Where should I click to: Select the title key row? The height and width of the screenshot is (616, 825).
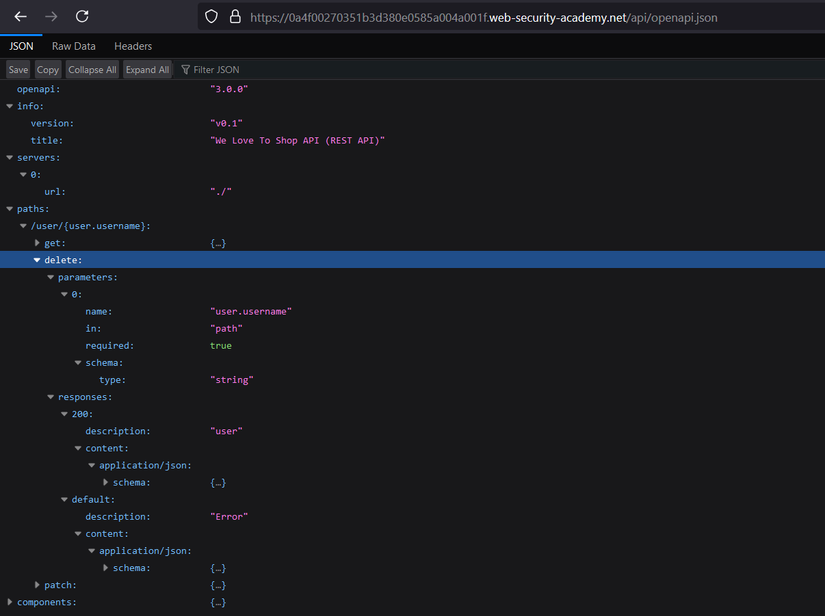412,140
